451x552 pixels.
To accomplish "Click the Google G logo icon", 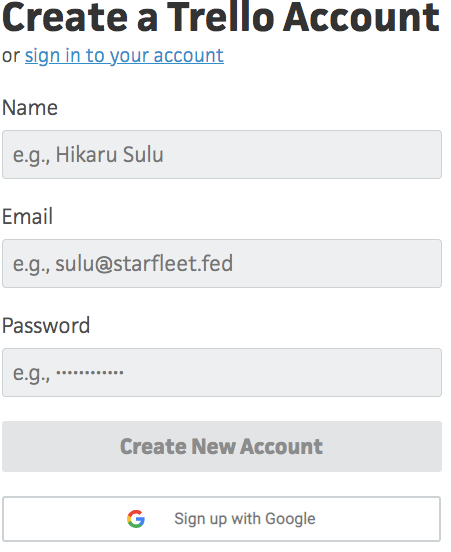I will click(x=136, y=519).
